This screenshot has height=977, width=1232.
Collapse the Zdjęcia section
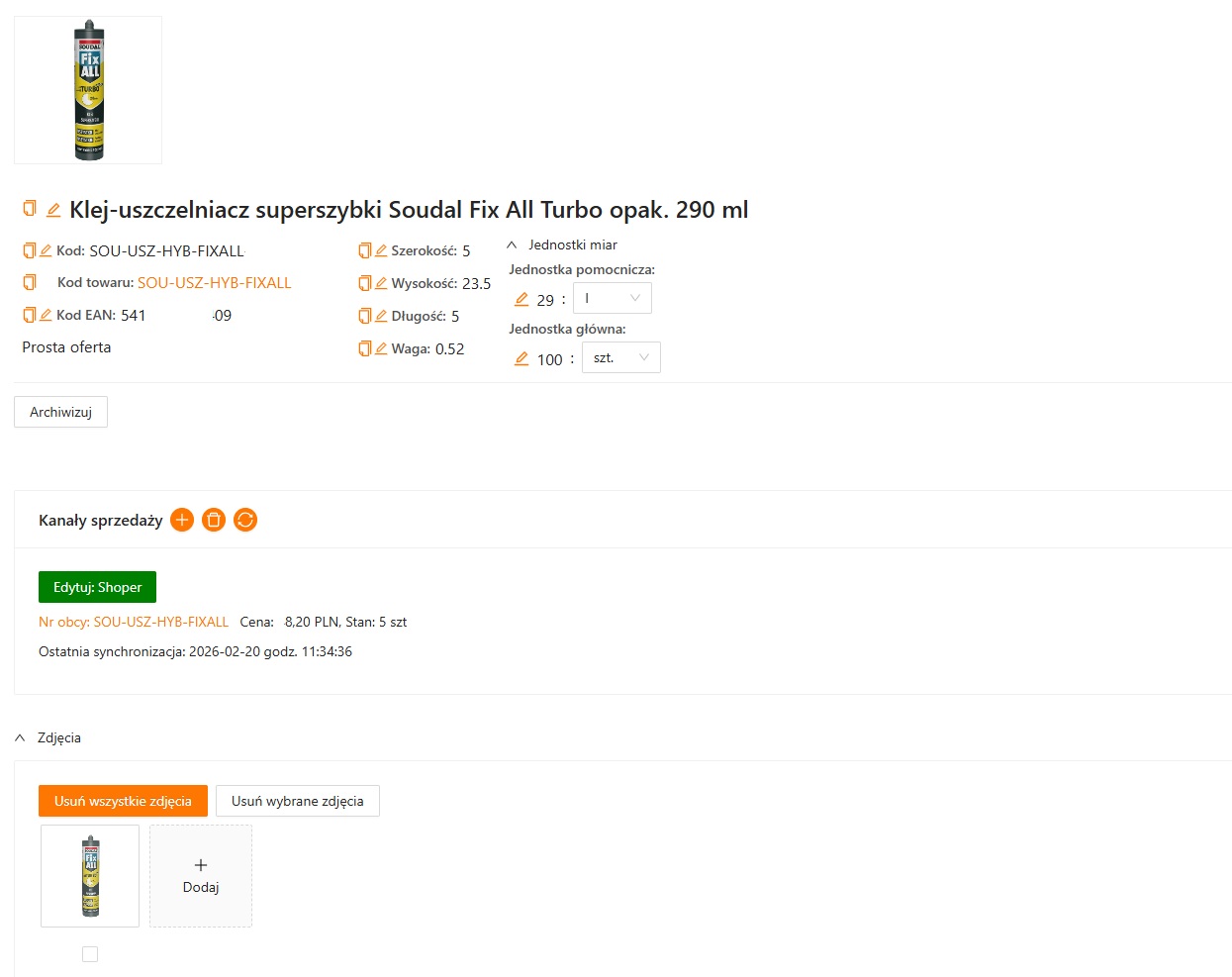(x=20, y=737)
